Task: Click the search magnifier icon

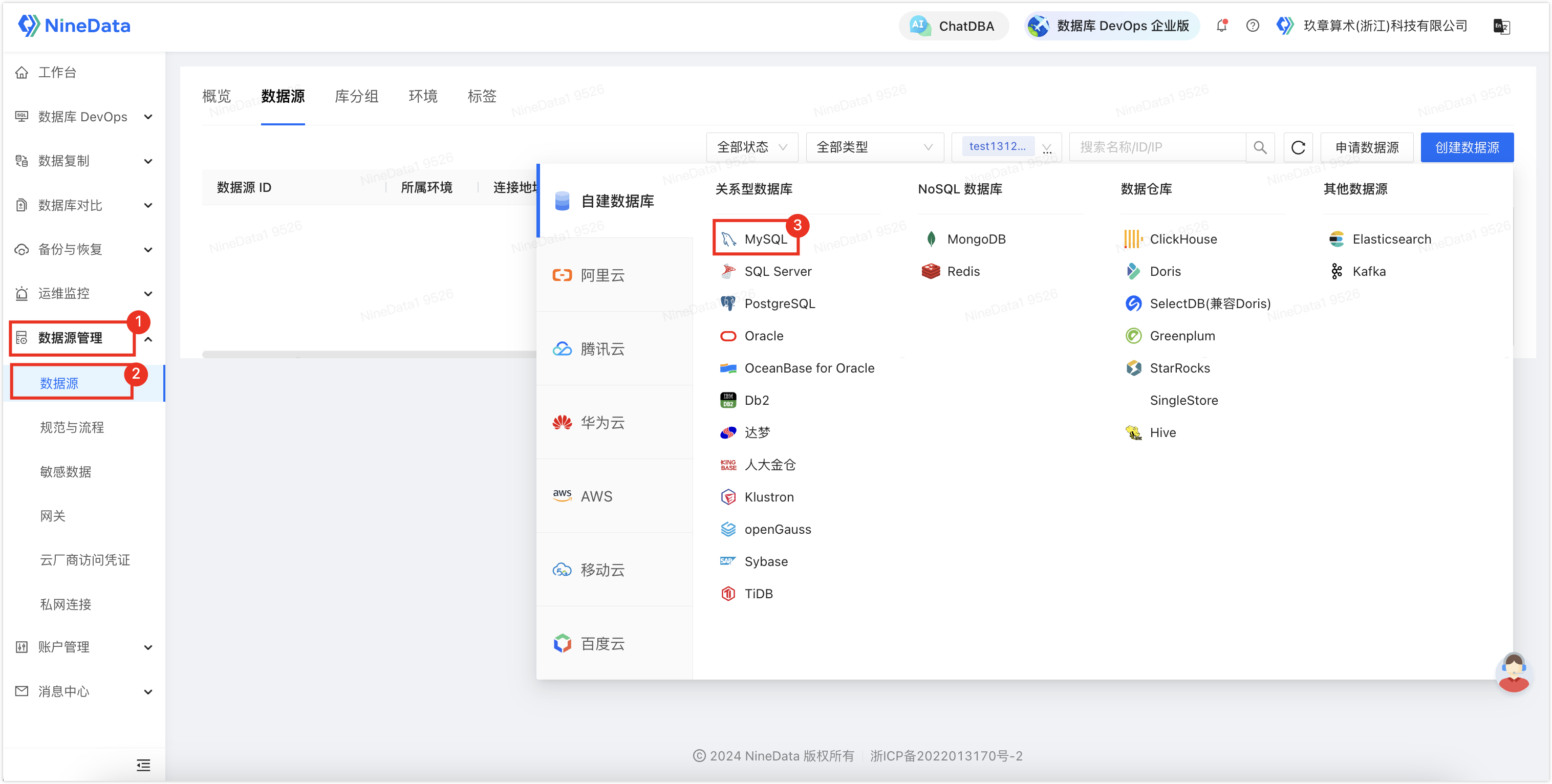Action: coord(1260,147)
